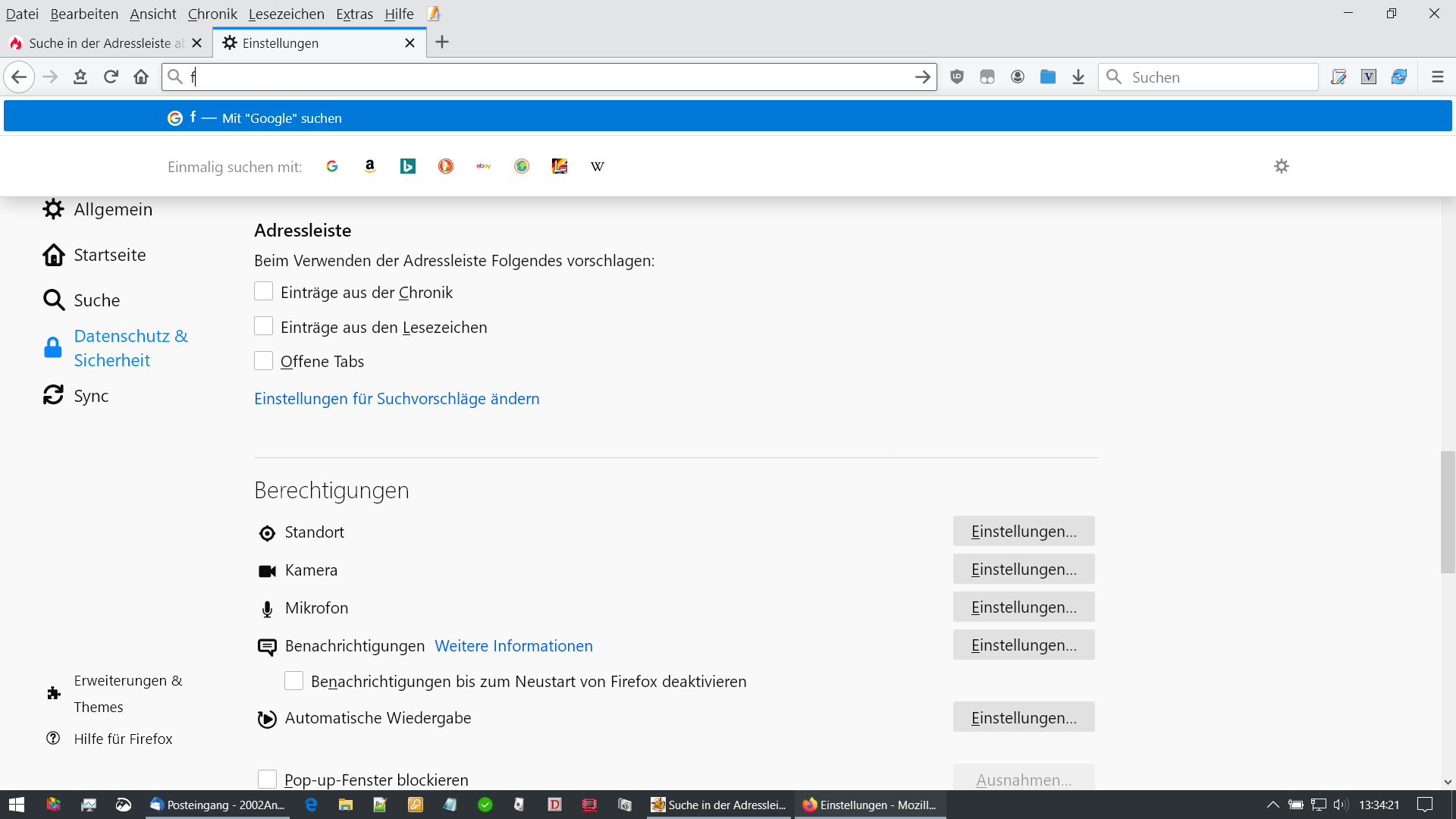Viewport: 1456px width, 819px height.
Task: Show hidden system tray icons chevron
Action: tap(1273, 805)
